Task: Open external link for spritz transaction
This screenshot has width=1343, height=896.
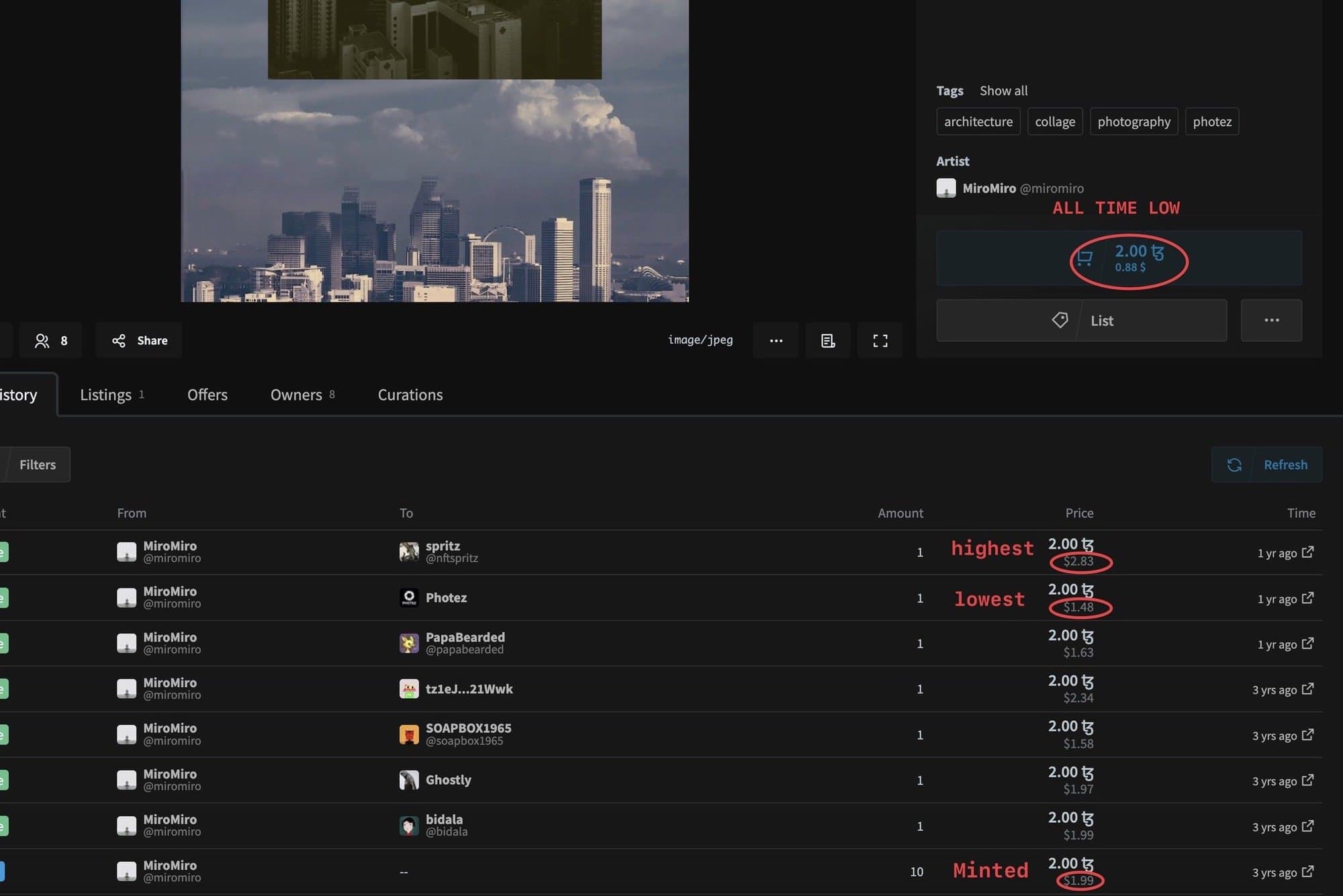Action: 1307,552
